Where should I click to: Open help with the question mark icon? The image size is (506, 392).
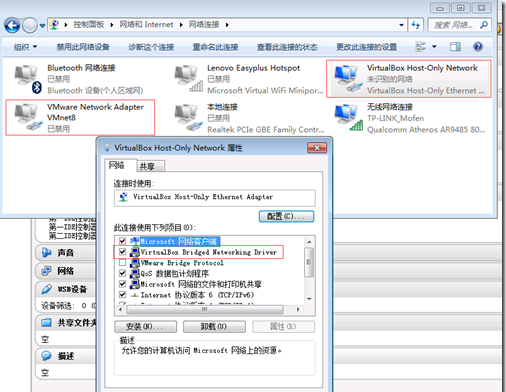(478, 47)
